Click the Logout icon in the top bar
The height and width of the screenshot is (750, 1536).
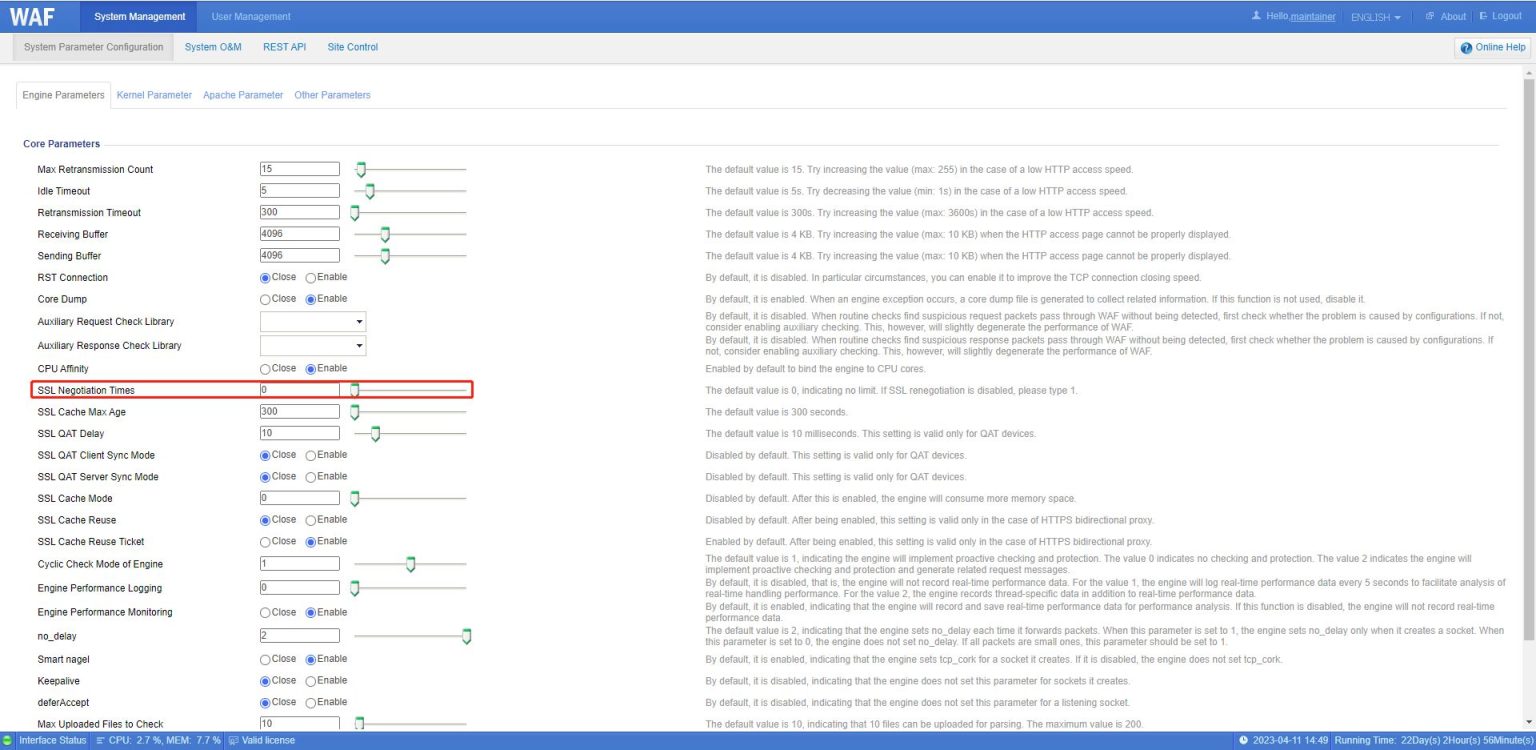[x=1485, y=15]
